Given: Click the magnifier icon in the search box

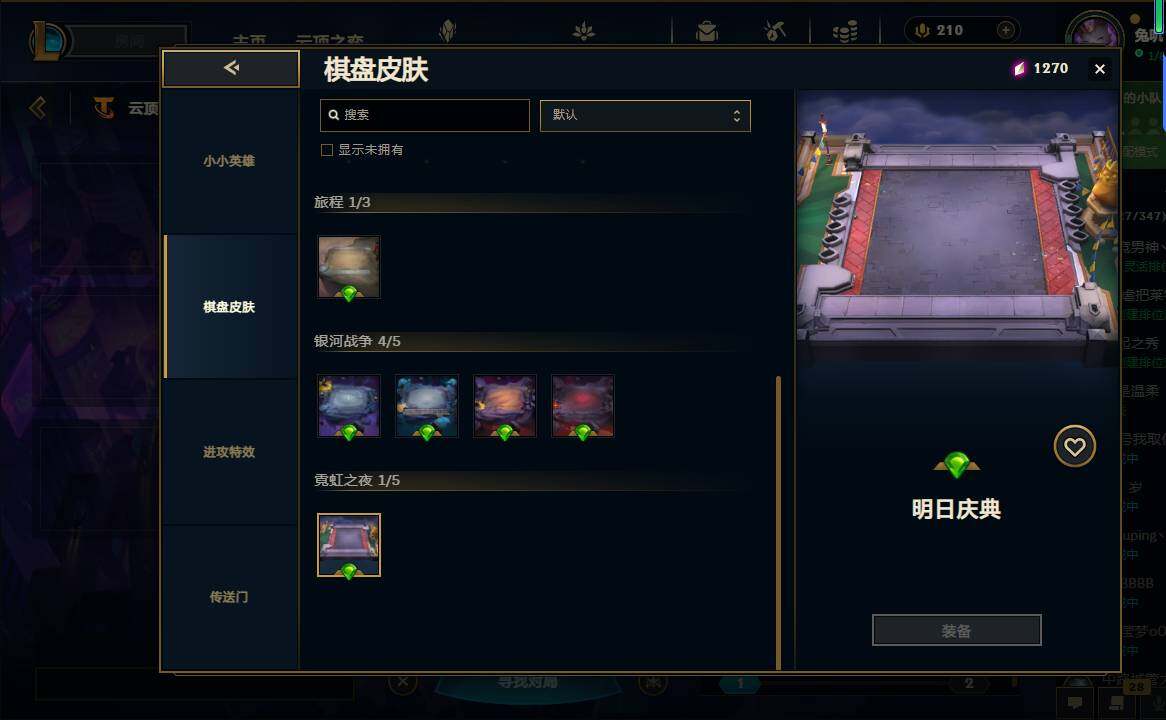Looking at the screenshot, I should click(x=334, y=115).
